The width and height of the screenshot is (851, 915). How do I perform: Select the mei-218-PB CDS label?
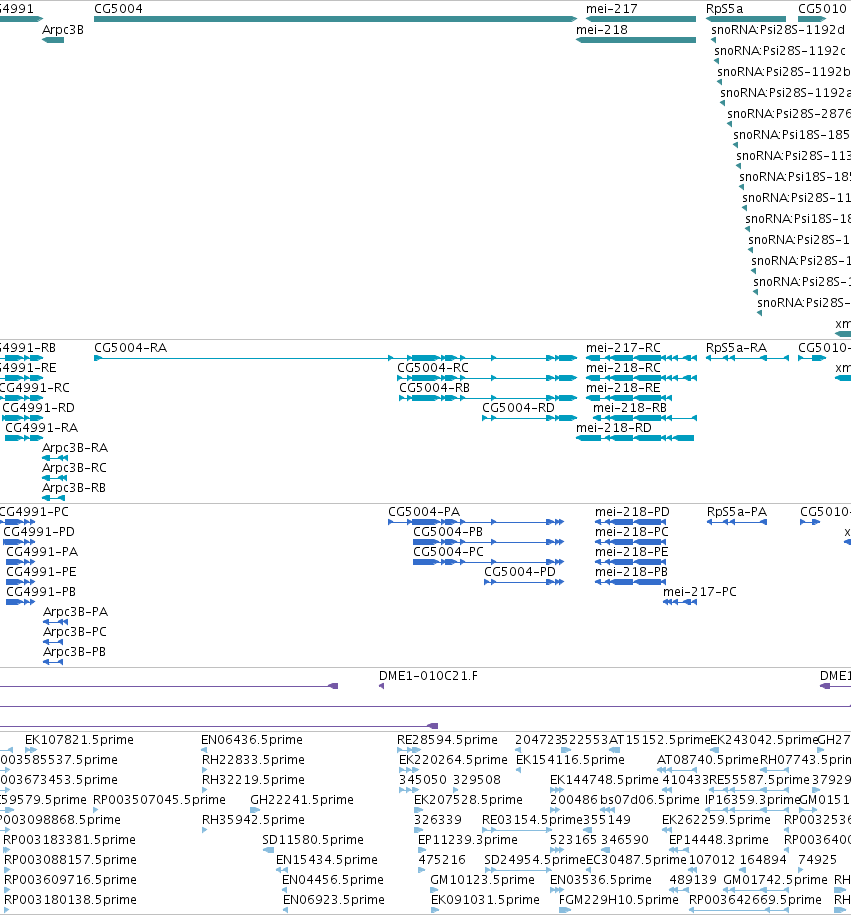[x=631, y=571]
